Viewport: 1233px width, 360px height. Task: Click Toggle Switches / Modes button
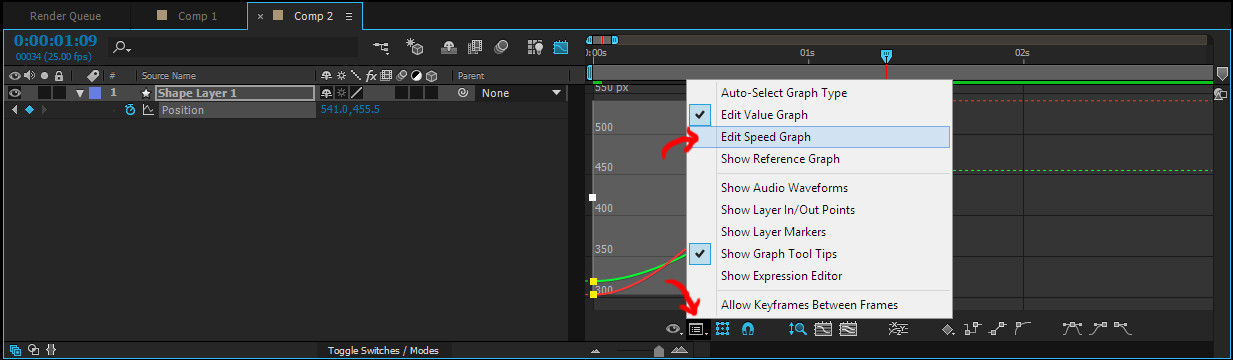pyautogui.click(x=384, y=350)
